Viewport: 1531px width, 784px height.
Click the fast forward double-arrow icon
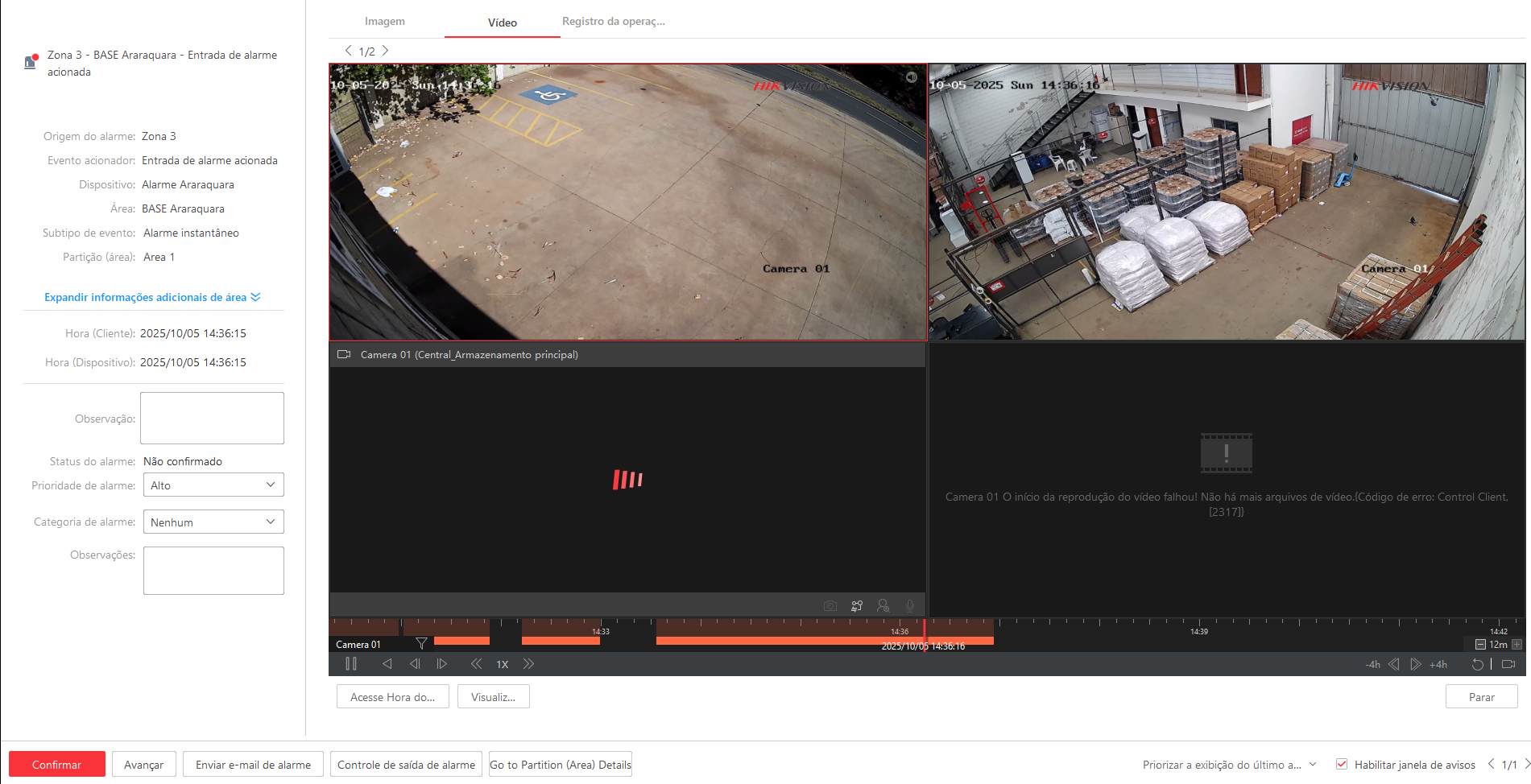tap(528, 664)
